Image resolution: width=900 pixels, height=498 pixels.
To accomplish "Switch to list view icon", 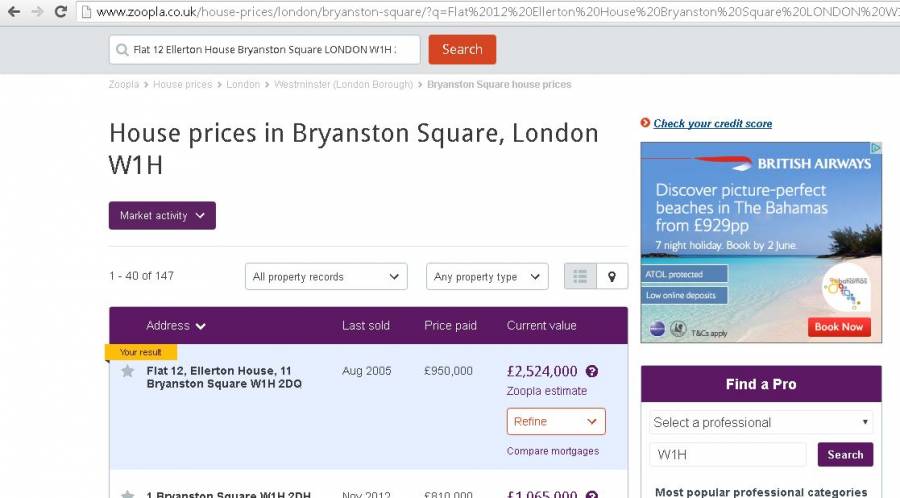I will [x=580, y=277].
